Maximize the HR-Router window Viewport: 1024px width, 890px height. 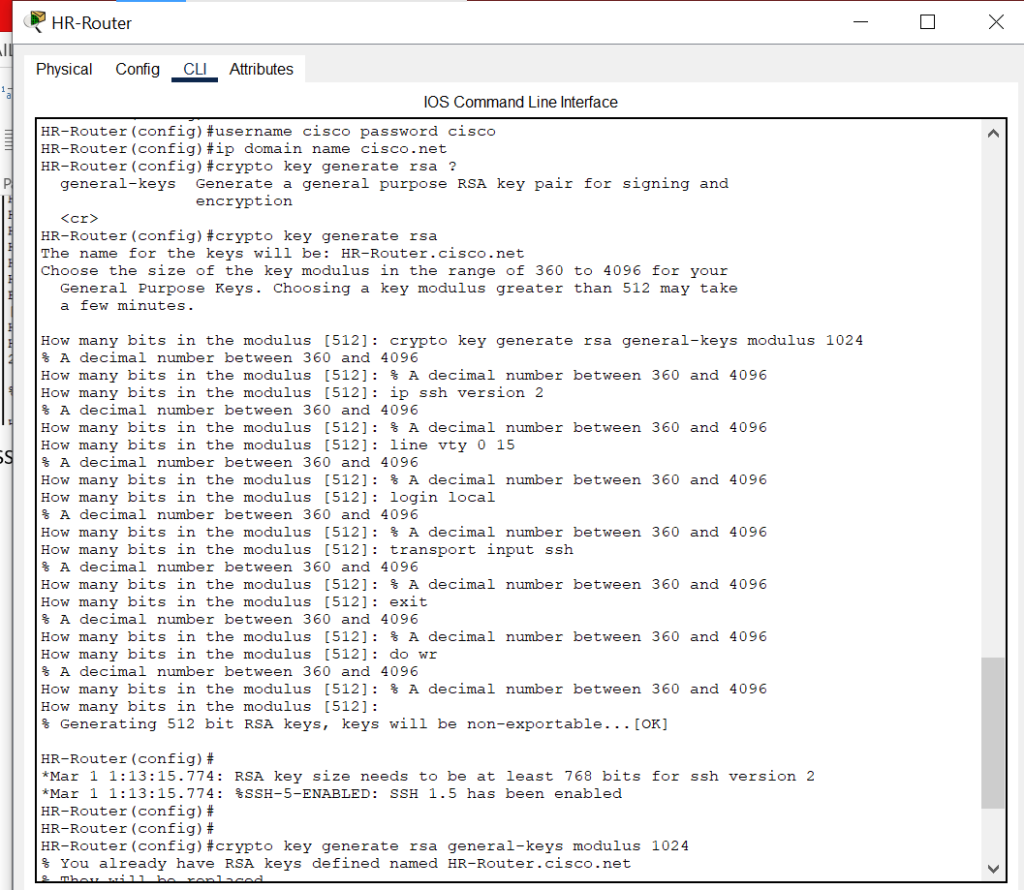tap(927, 22)
